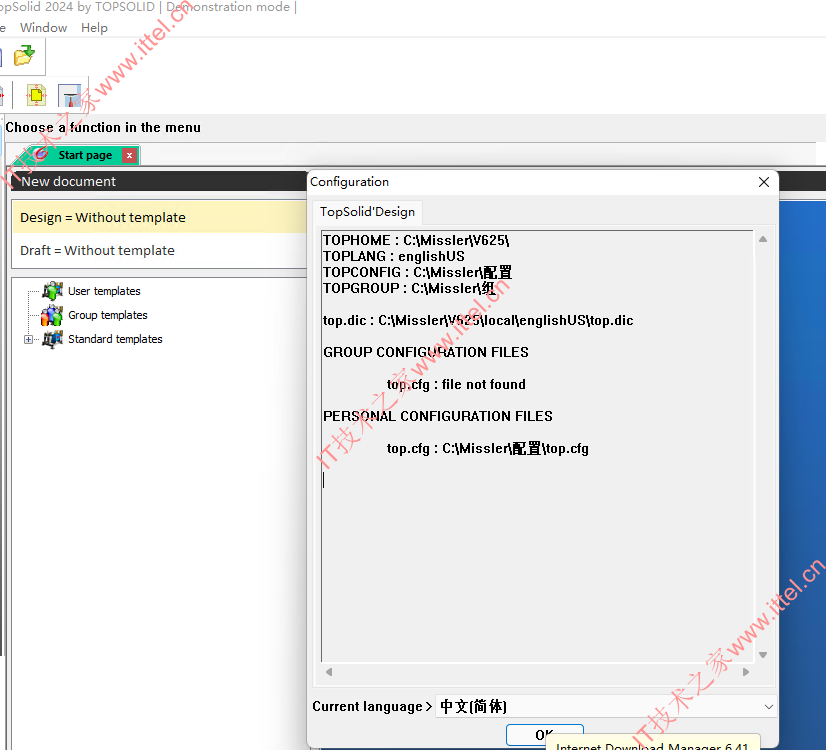Image resolution: width=826 pixels, height=750 pixels.
Task: Click the TOPCONFIG path line
Action: [417, 272]
